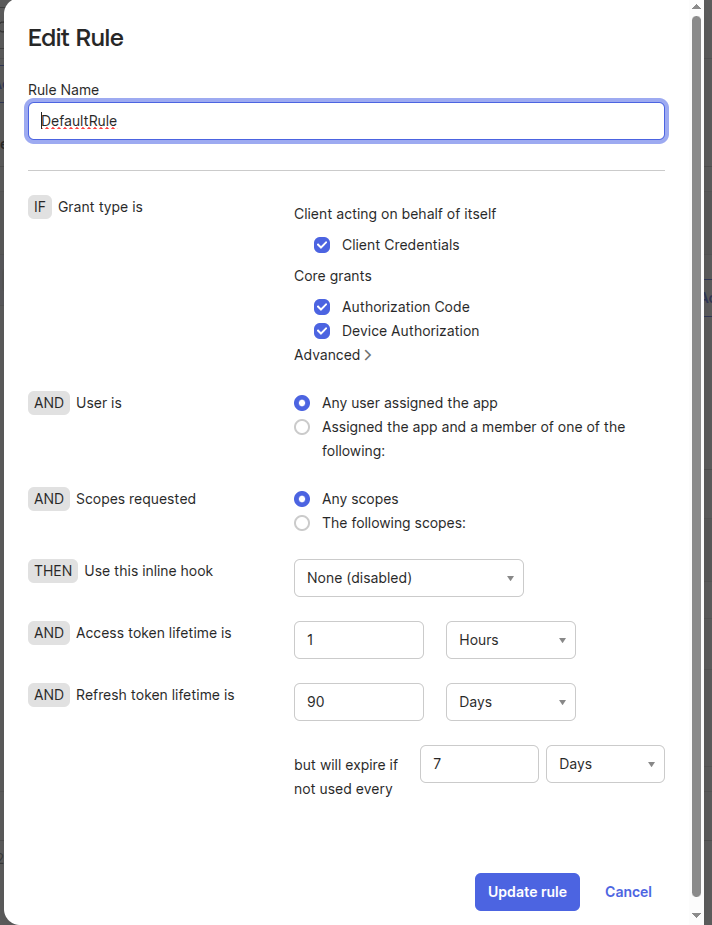
Task: Open refresh token lifetime Days dropdown
Action: coord(510,702)
